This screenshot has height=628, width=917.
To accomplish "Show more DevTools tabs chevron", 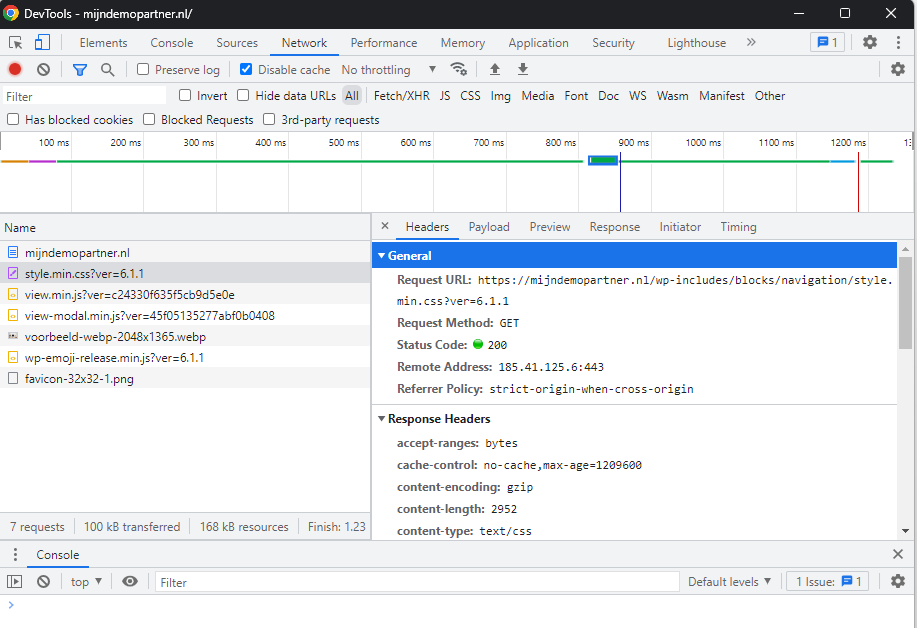I will (x=751, y=42).
